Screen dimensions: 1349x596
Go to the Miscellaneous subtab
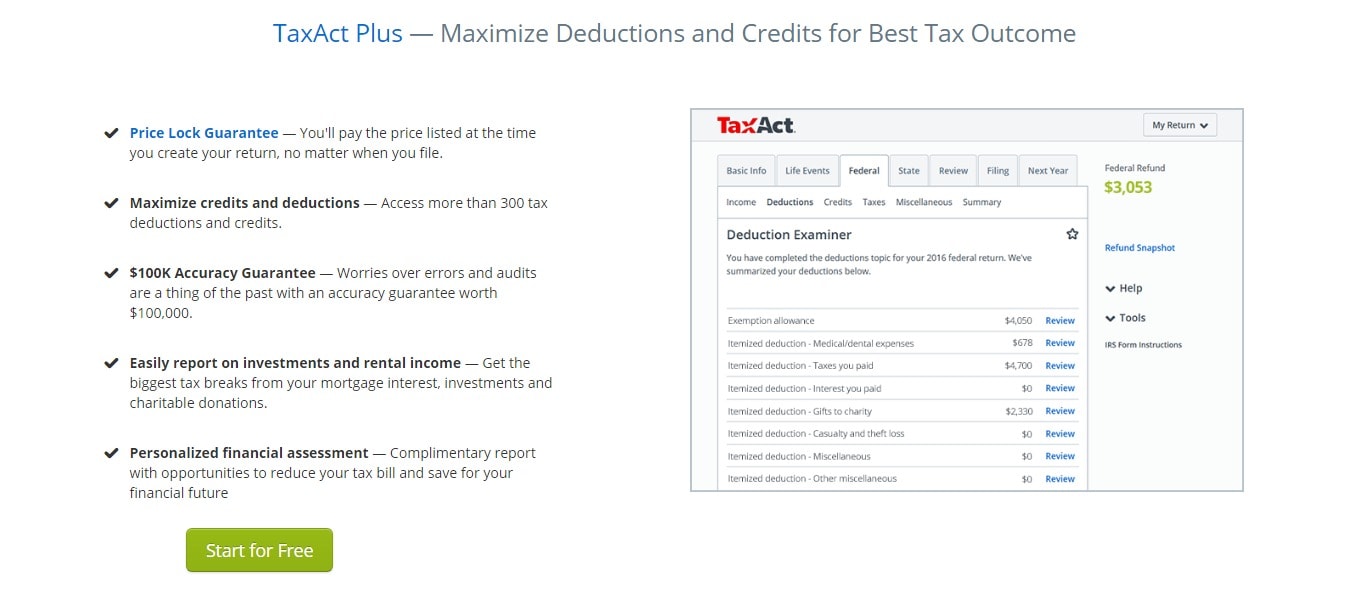(x=924, y=202)
